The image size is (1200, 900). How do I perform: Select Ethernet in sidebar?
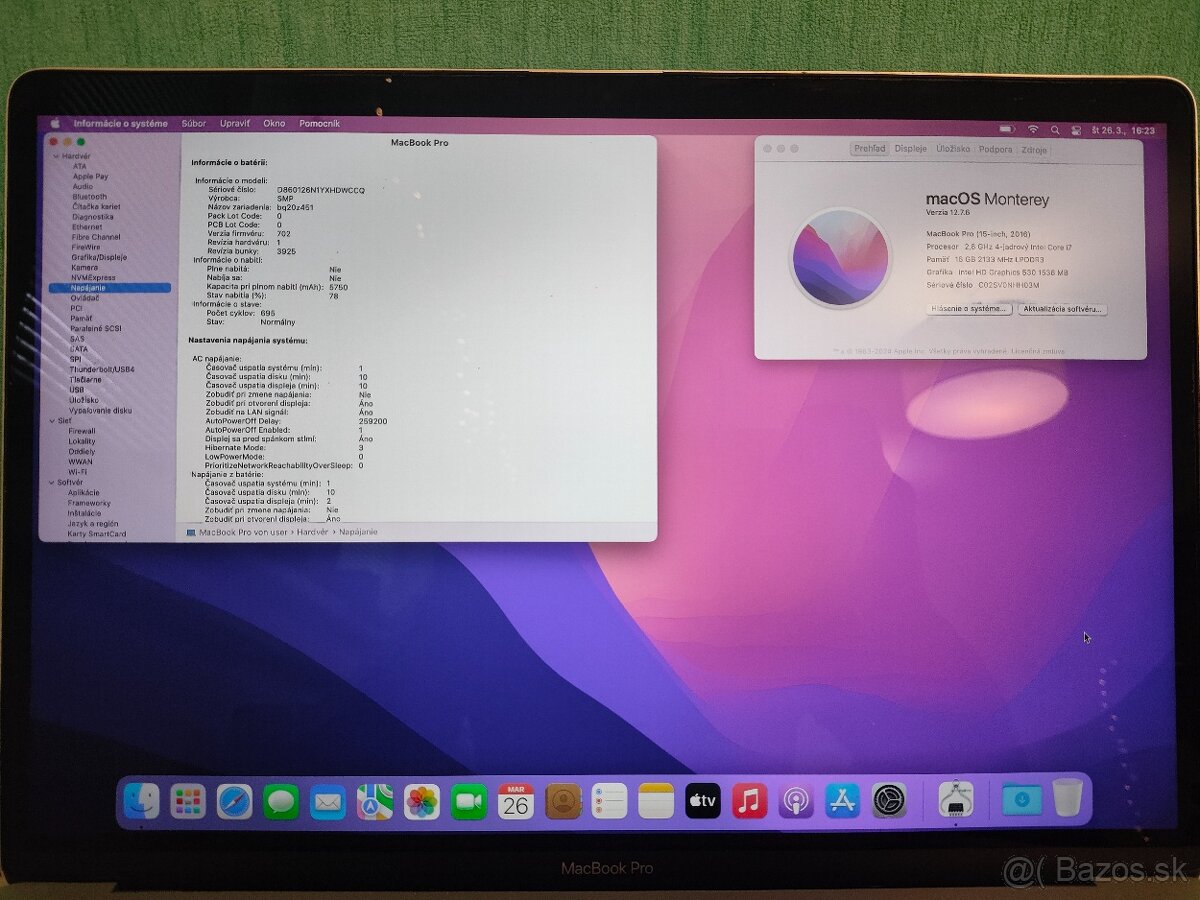pos(86,227)
